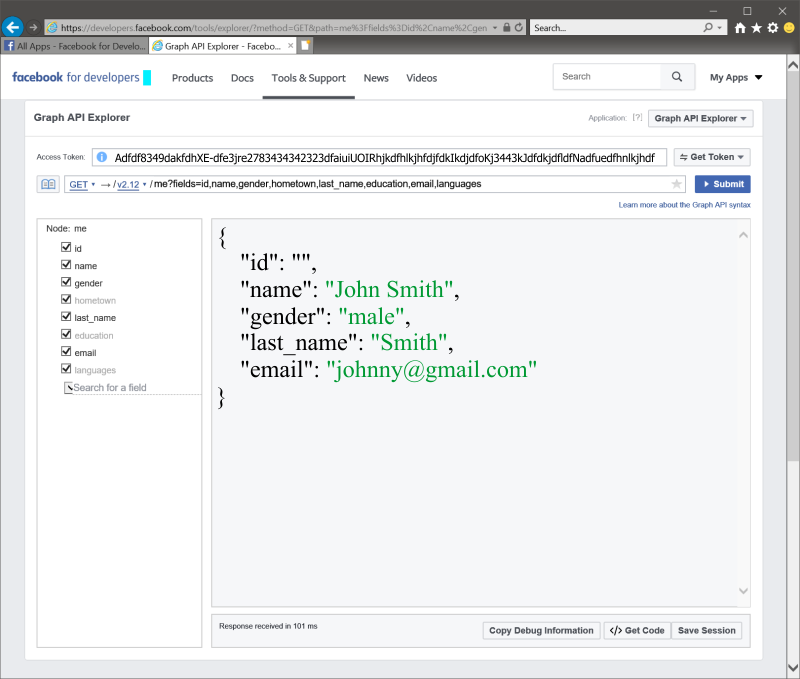
Task: Uncheck the hometown field checkbox
Action: tap(66, 299)
